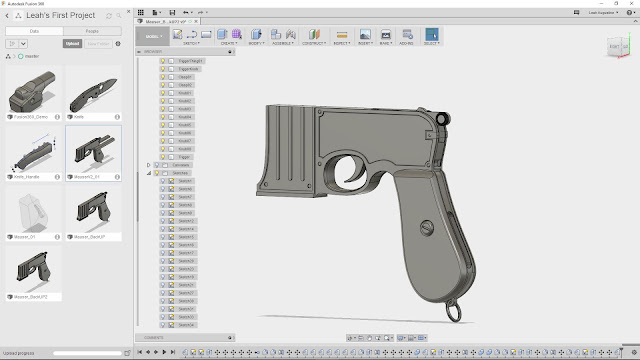640x360 pixels.
Task: Click the Select tool icon
Action: 431,34
